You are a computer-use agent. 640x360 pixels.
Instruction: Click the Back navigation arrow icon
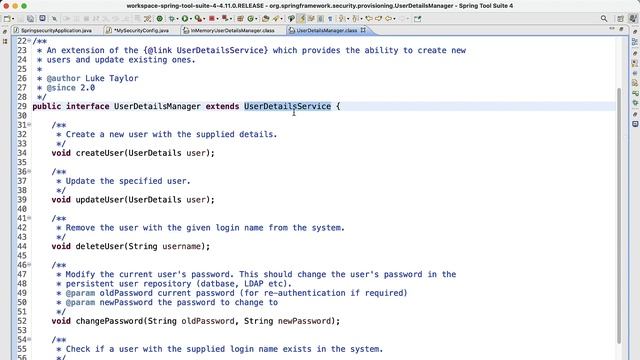pyautogui.click(x=388, y=19)
